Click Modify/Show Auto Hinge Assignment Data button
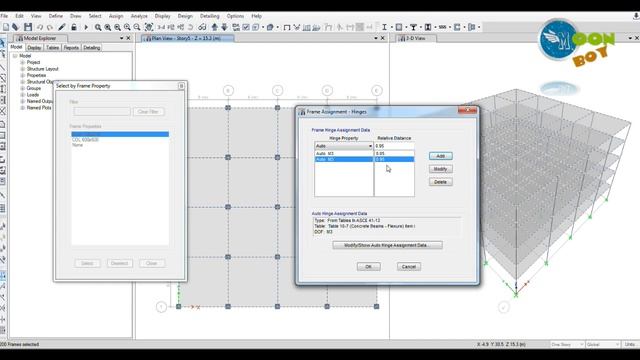This screenshot has height=360, width=640. (387, 245)
